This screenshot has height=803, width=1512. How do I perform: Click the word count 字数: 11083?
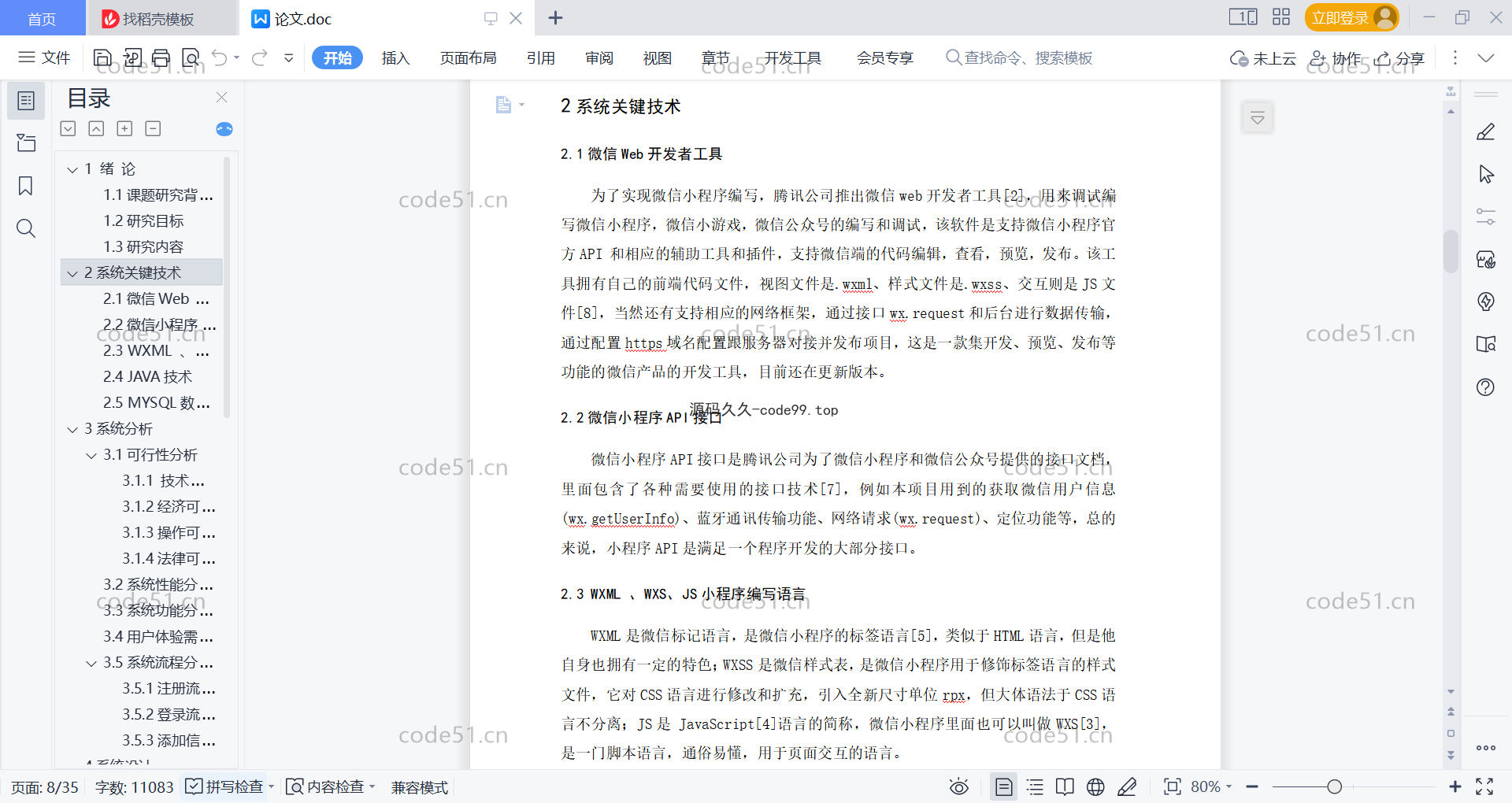[x=134, y=787]
